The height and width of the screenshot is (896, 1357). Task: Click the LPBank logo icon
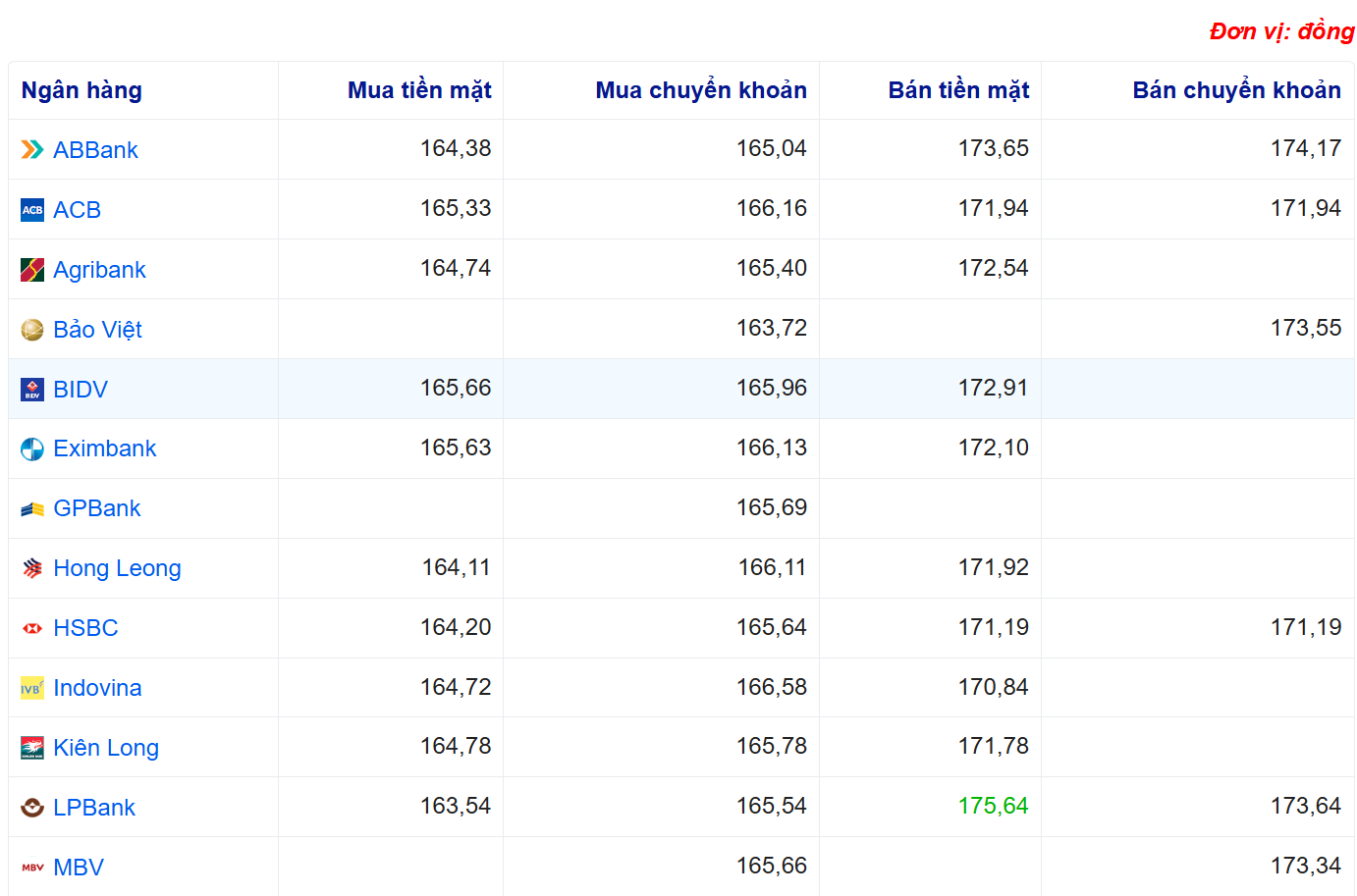click(x=32, y=808)
